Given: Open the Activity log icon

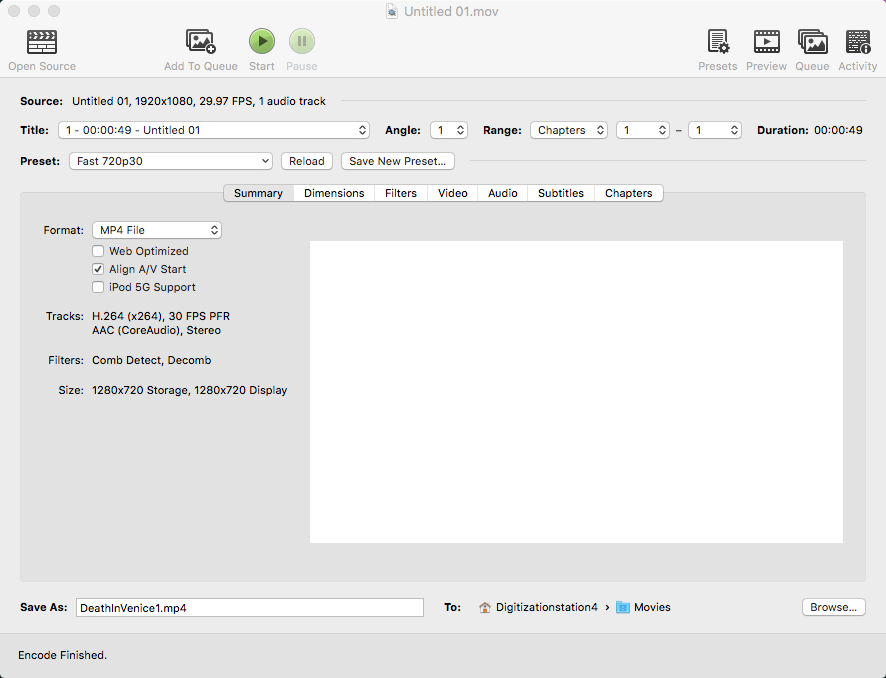Looking at the screenshot, I should pos(858,42).
